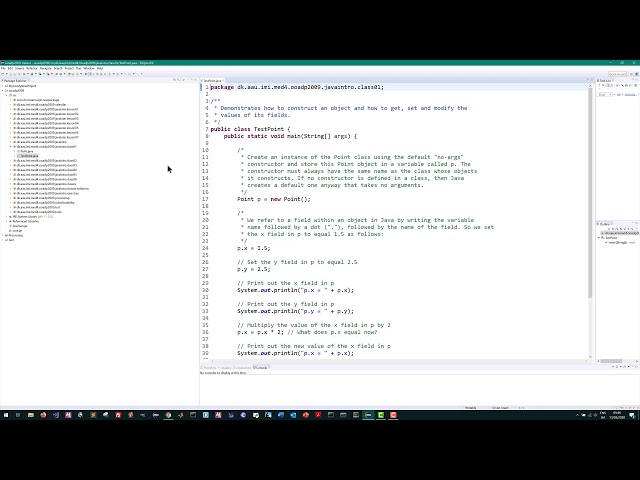This screenshot has height=480, width=640.
Task: Open Package Explorer view menu arrow
Action: pyautogui.click(x=184, y=80)
